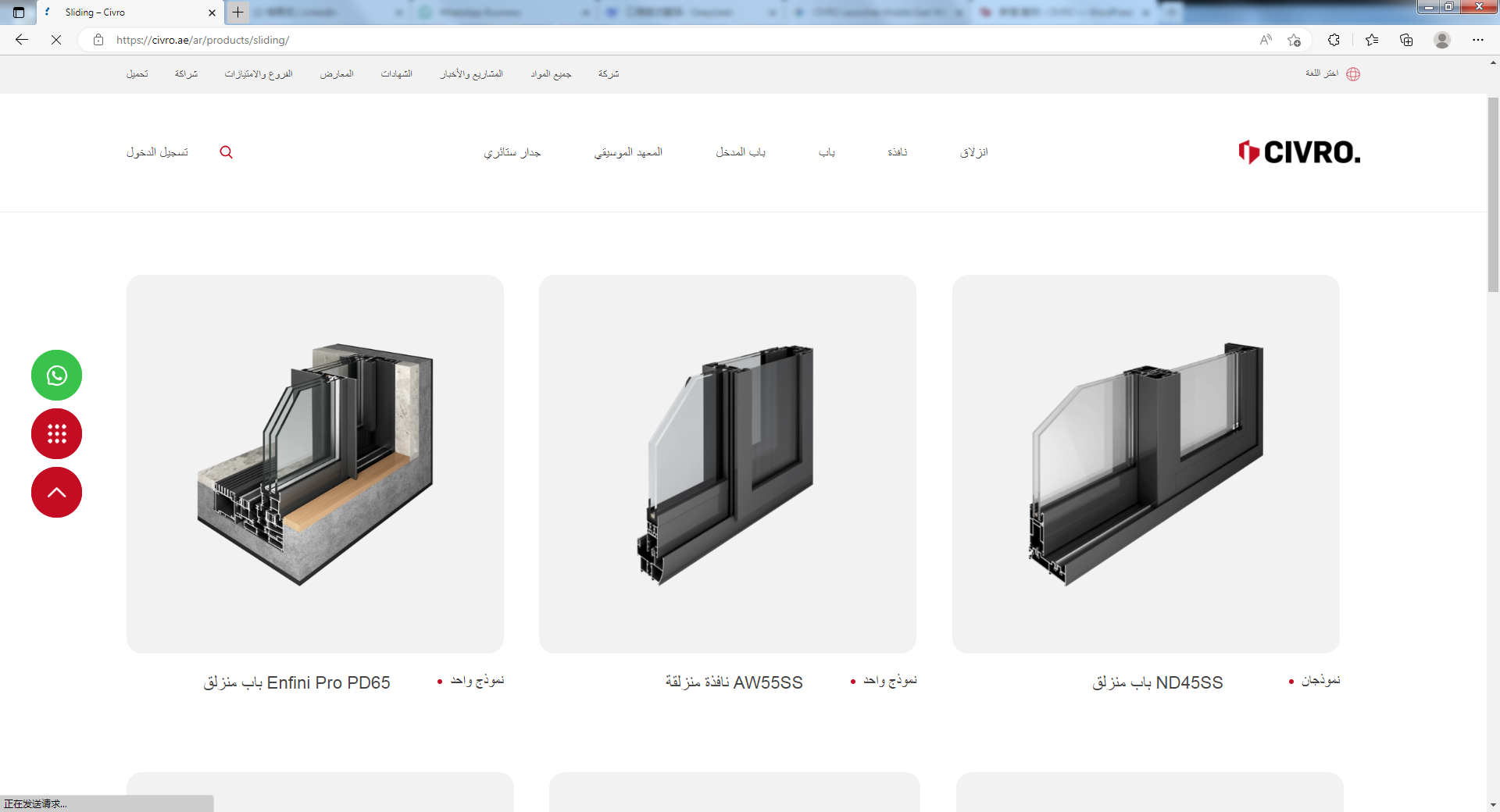Viewport: 1500px width, 812px height.
Task: Open the جميع المواد top bar link
Action: coord(552,74)
